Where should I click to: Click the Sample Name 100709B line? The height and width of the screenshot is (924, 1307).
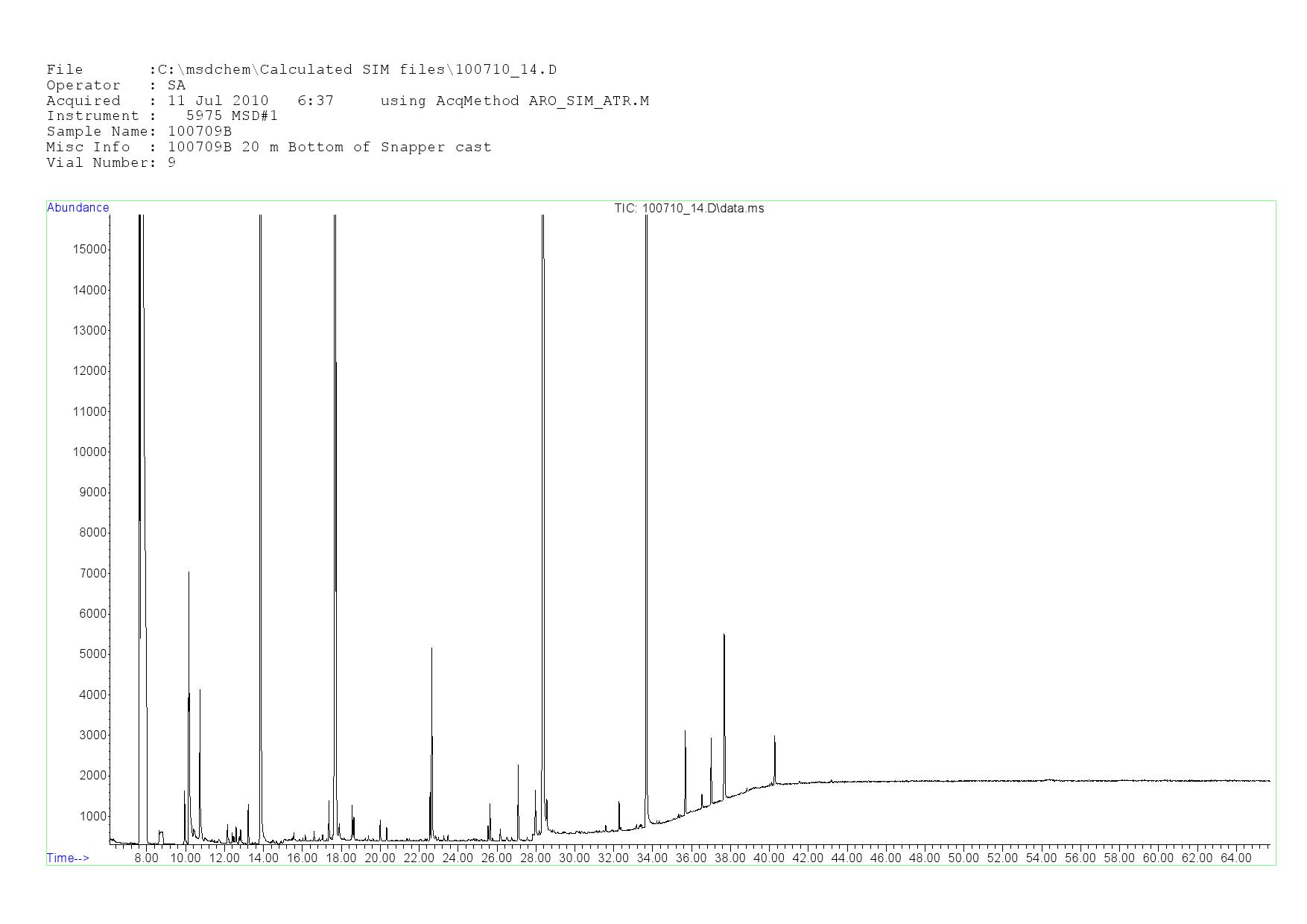(x=139, y=132)
